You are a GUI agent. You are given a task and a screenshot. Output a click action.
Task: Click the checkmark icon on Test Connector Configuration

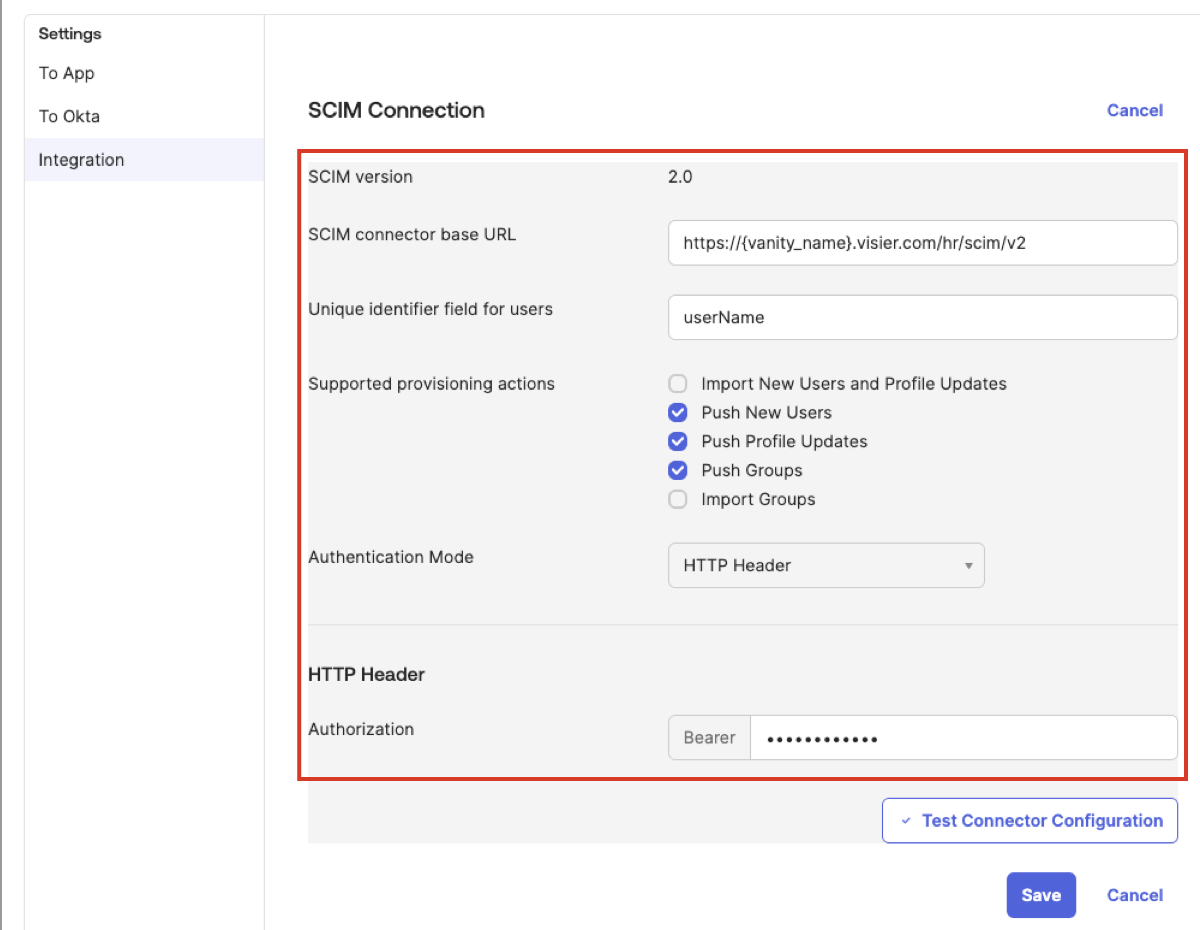pos(906,820)
